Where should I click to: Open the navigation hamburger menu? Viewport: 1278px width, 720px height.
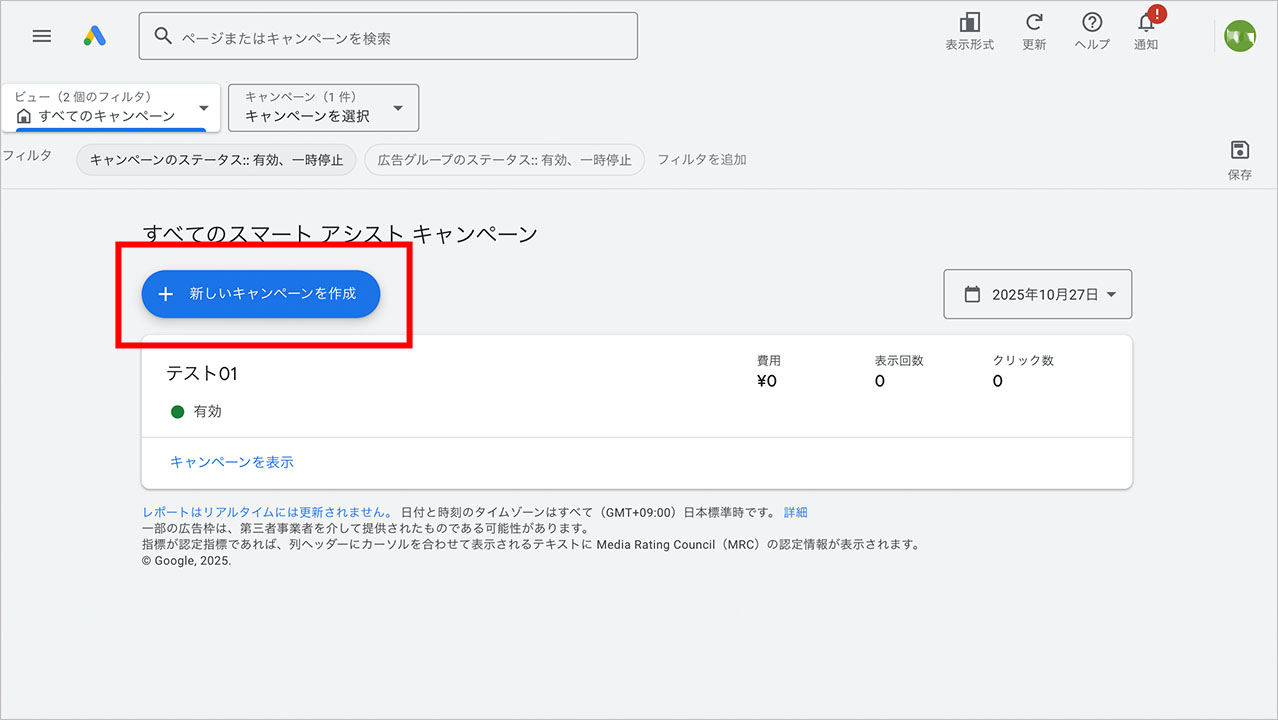[x=41, y=36]
